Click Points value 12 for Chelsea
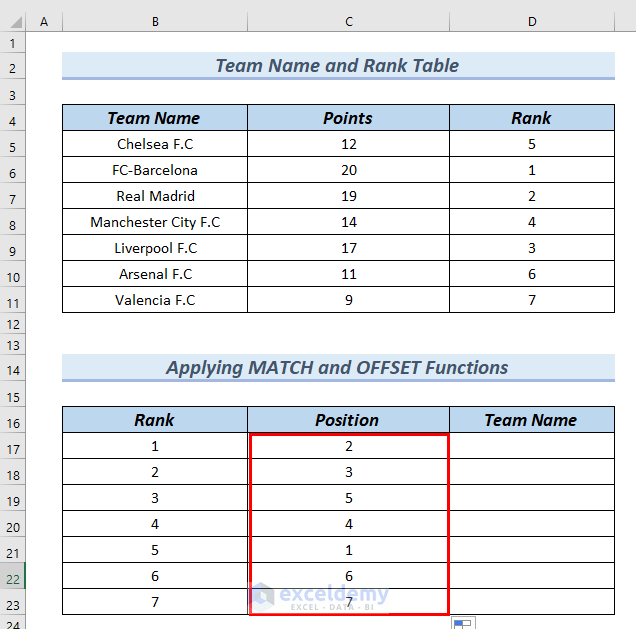636x629 pixels. pos(348,144)
